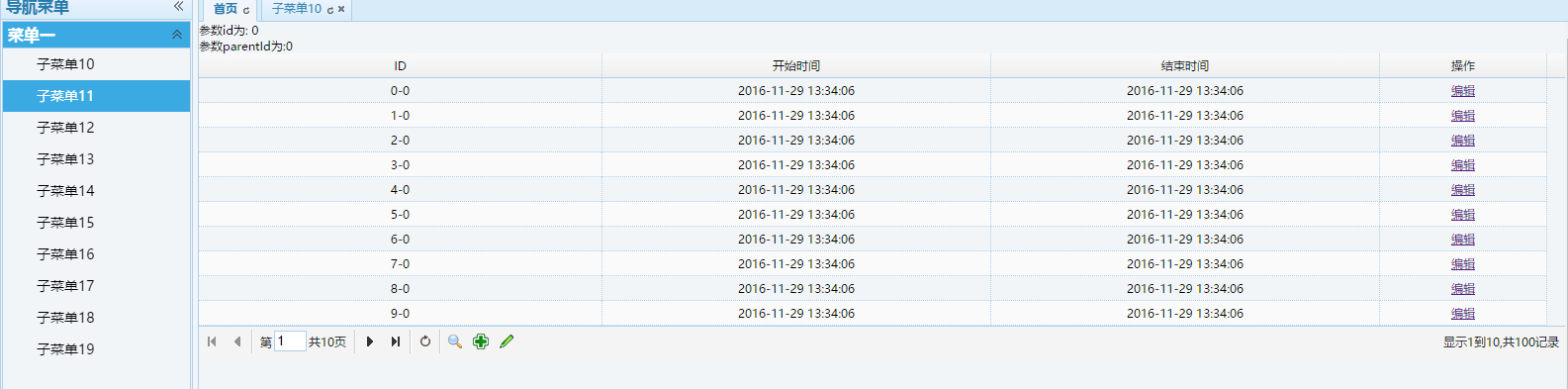Viewport: 1568px width, 389px height.
Task: Switch to the 子菜单10 tab
Action: (x=297, y=9)
